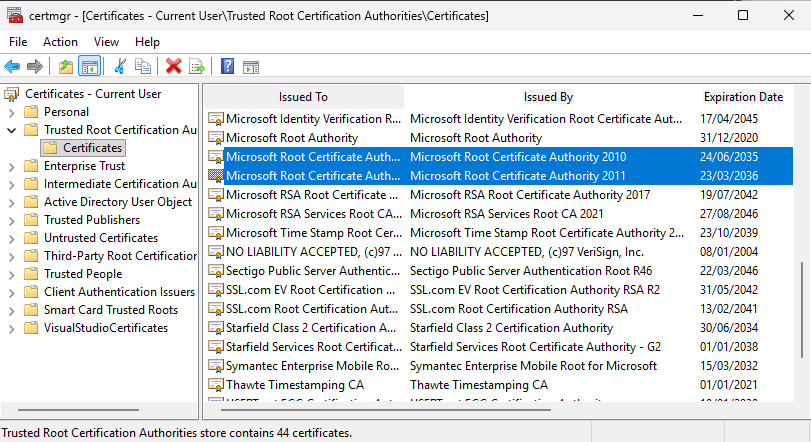Click certificate icon of Starfield Class 2 row
The height and width of the screenshot is (442, 811).
(x=216, y=328)
